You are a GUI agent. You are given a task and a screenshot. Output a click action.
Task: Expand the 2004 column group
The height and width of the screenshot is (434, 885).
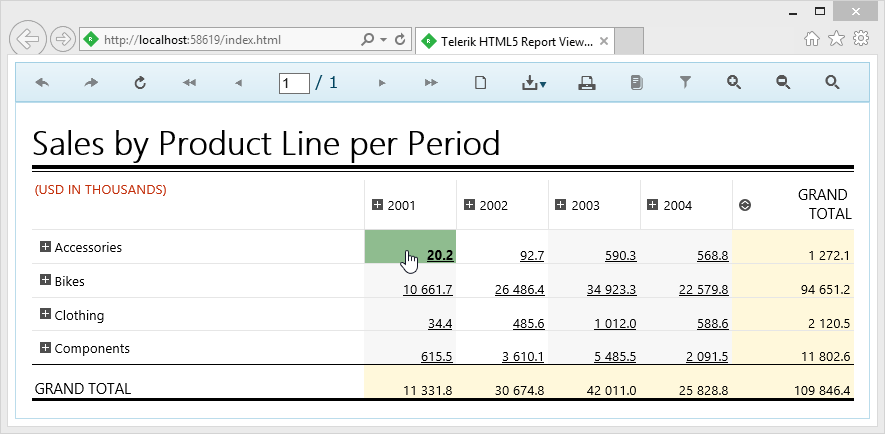click(x=652, y=204)
